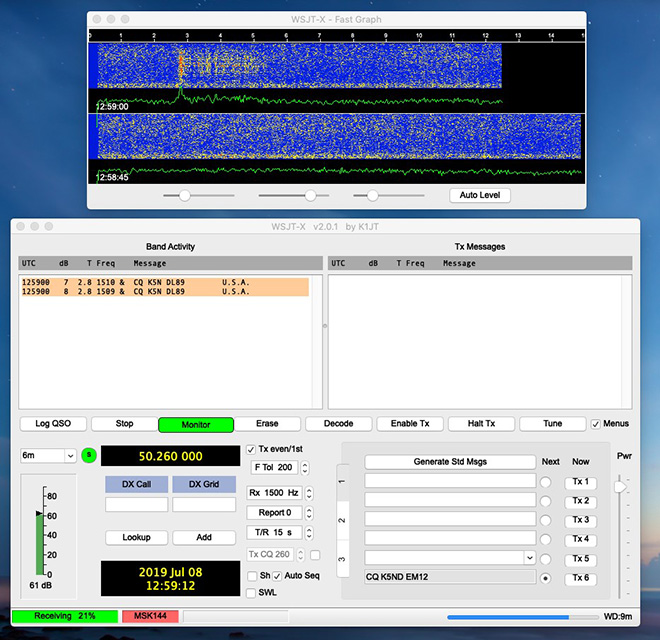660x640 pixels.
Task: Adjust the Tx CQ 260 stepper
Action: pyautogui.click(x=301, y=555)
